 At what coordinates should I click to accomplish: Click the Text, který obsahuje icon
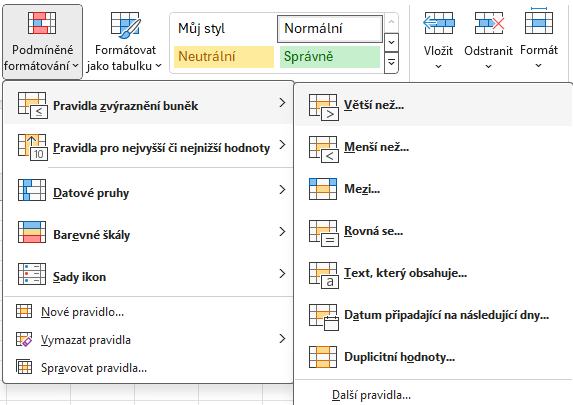pos(324,276)
